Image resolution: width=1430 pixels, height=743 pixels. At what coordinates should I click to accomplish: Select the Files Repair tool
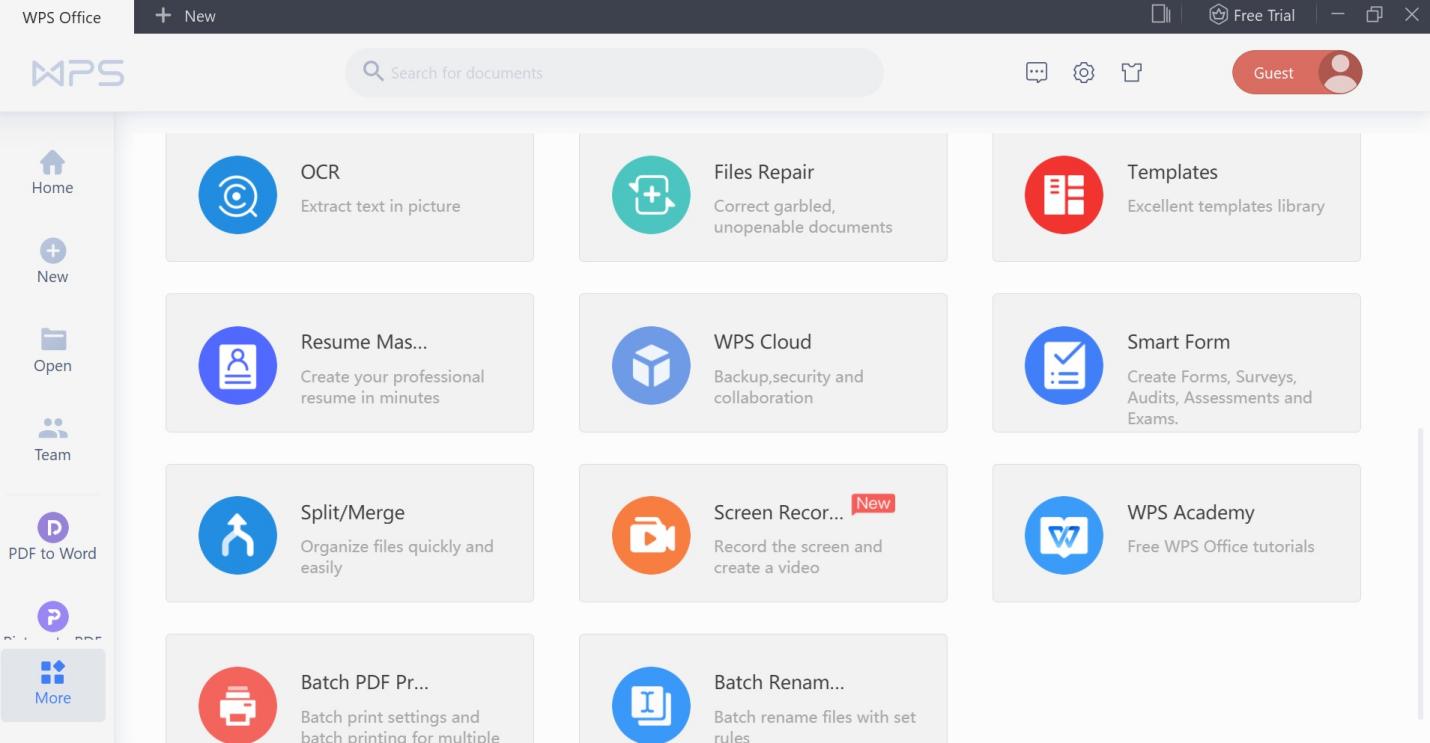[x=762, y=195]
